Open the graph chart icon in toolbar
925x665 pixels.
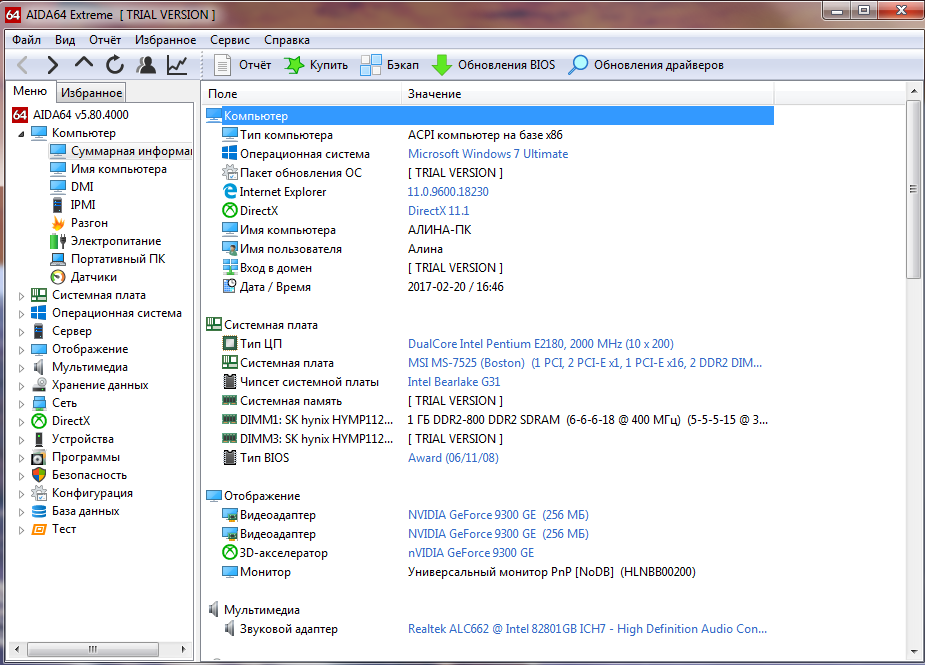click(177, 65)
